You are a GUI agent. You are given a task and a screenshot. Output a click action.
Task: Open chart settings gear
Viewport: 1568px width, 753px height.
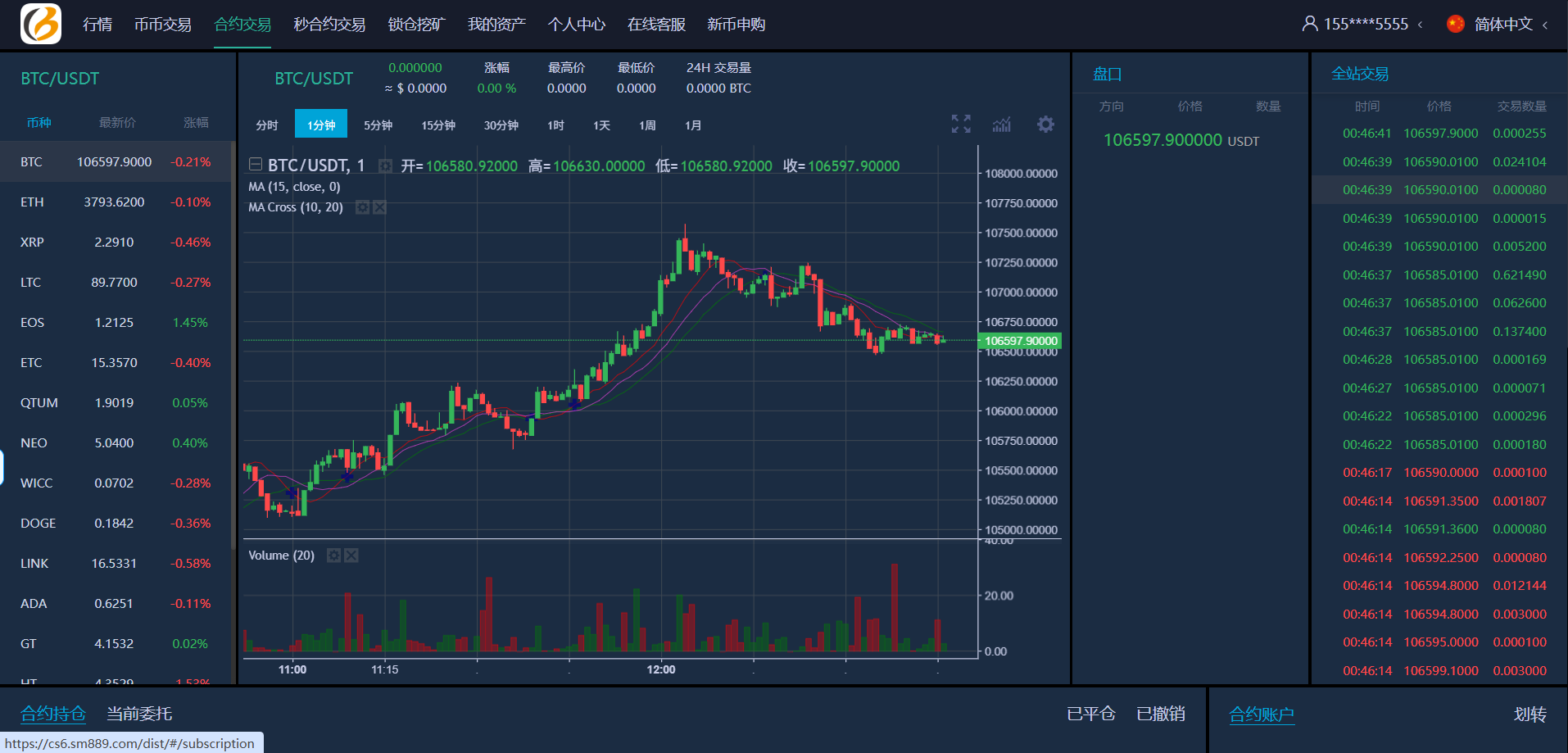pyautogui.click(x=1045, y=125)
